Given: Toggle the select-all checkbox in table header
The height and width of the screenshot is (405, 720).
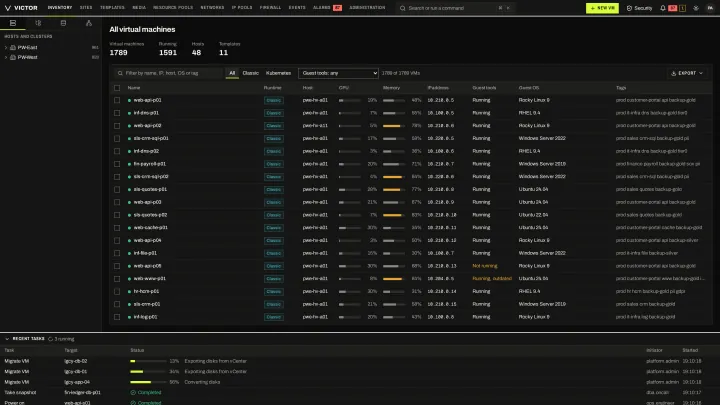Looking at the screenshot, I should click(117, 88).
